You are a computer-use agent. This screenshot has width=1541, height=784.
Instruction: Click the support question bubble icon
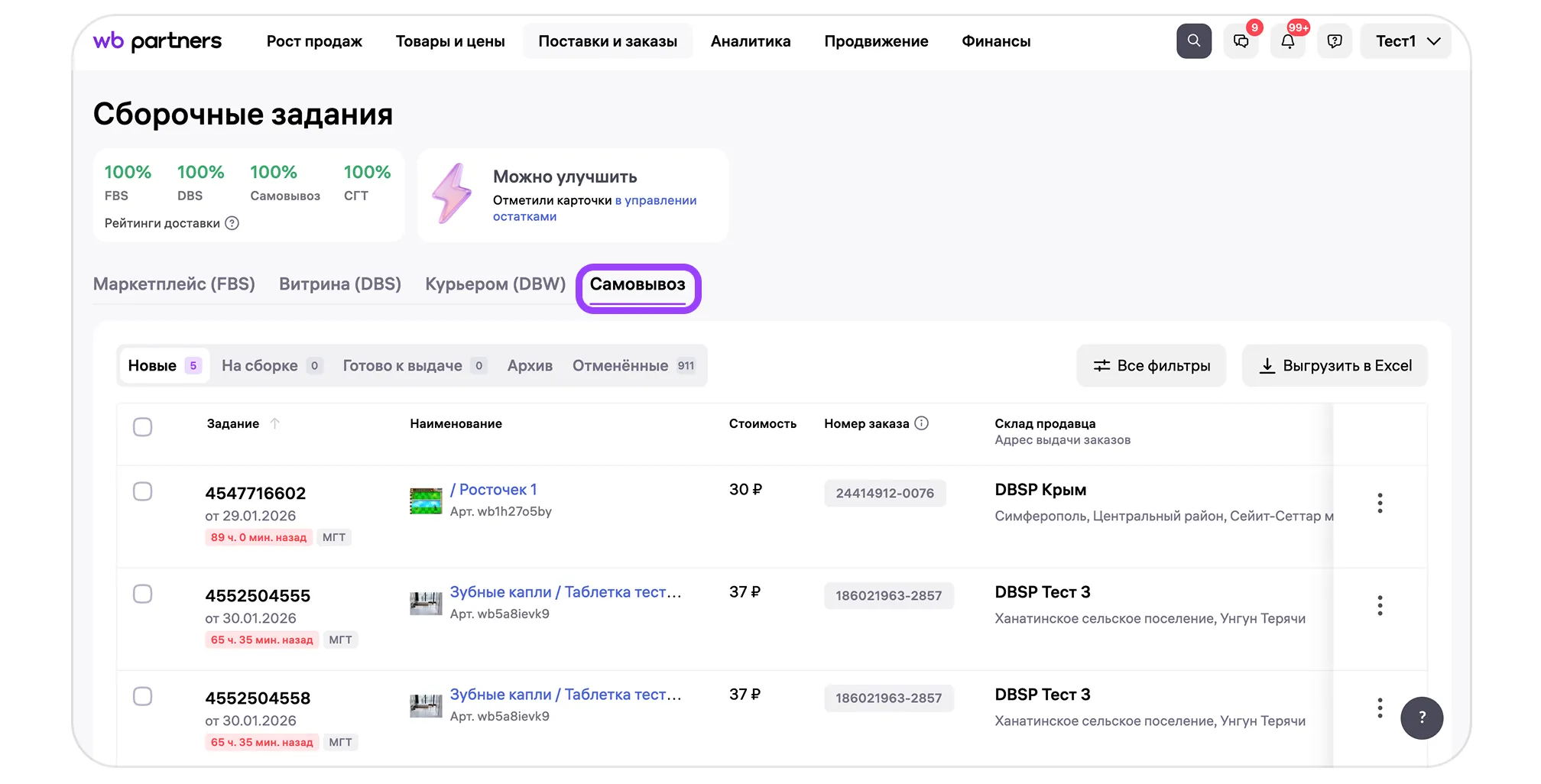(x=1335, y=41)
